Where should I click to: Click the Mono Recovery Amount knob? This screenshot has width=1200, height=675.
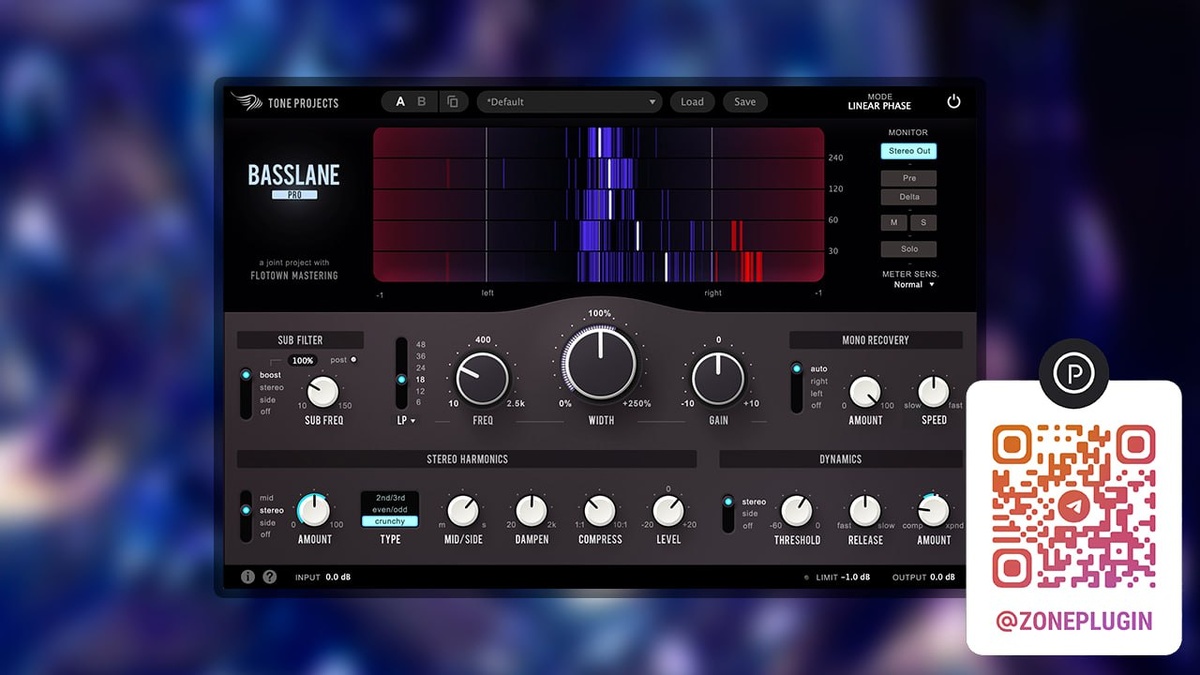tap(865, 391)
